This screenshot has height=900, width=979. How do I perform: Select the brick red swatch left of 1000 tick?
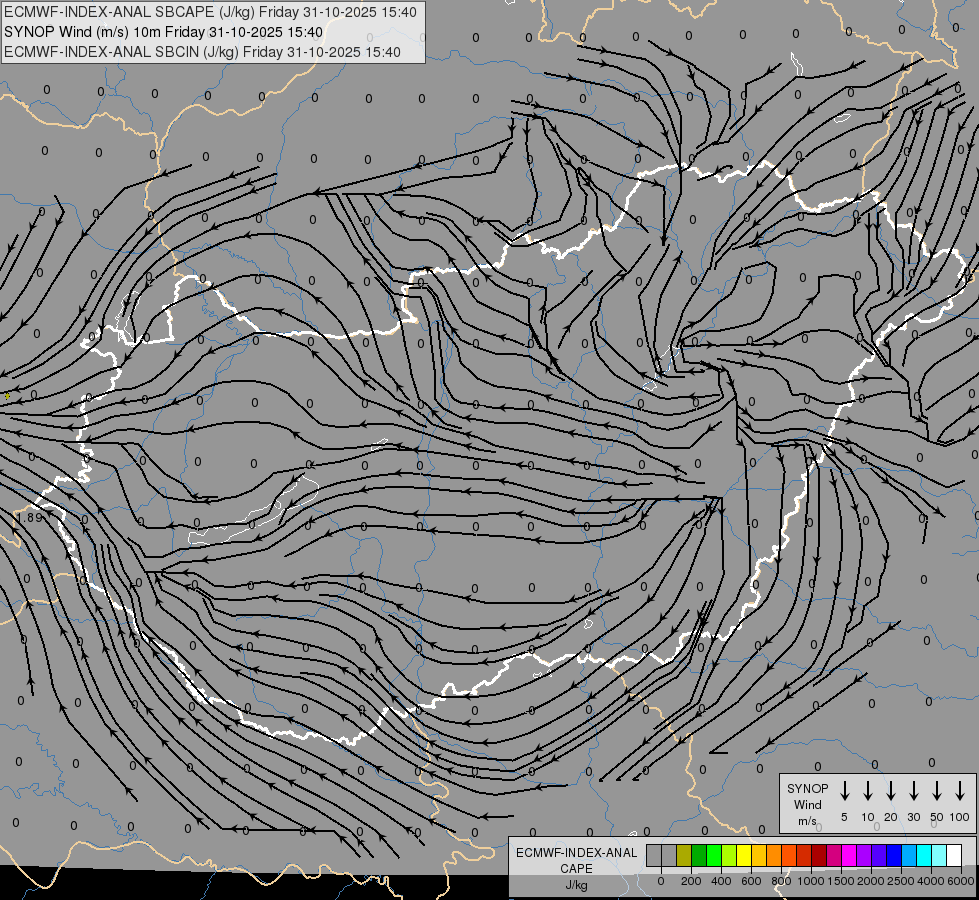tap(804, 855)
